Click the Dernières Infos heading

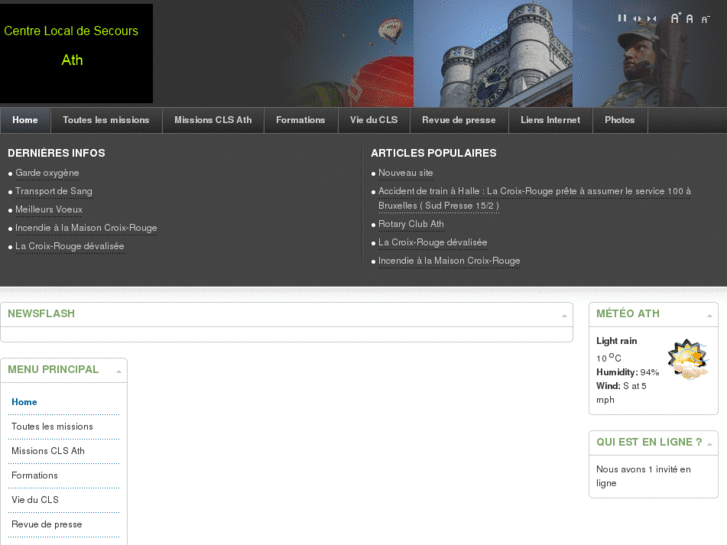(57, 153)
